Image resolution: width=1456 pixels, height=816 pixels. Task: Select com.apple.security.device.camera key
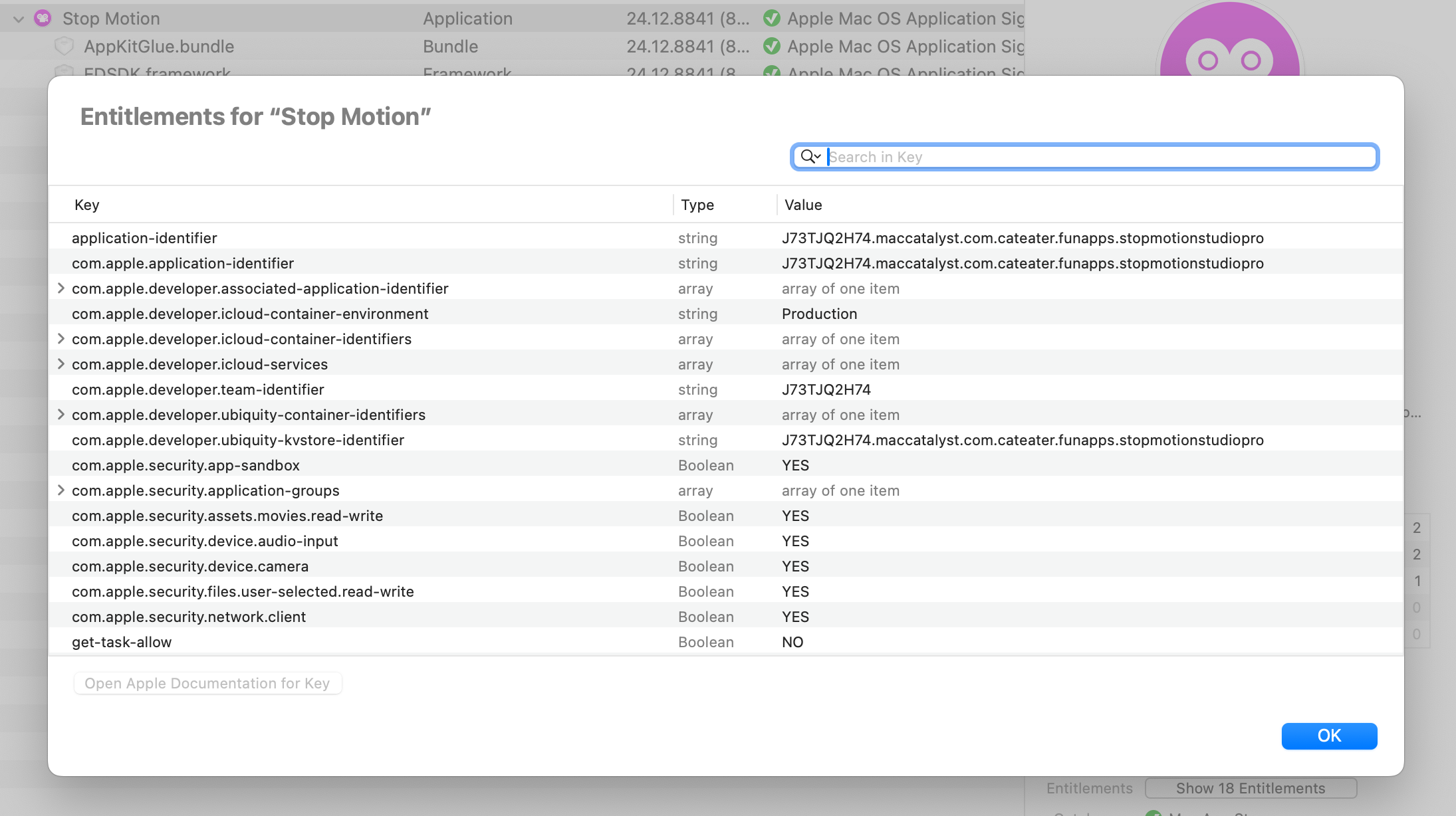[x=190, y=566]
